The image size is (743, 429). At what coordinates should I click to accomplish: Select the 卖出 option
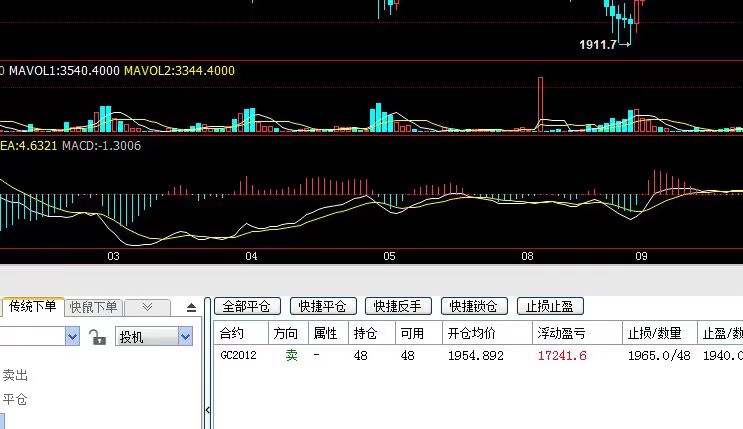pos(15,375)
